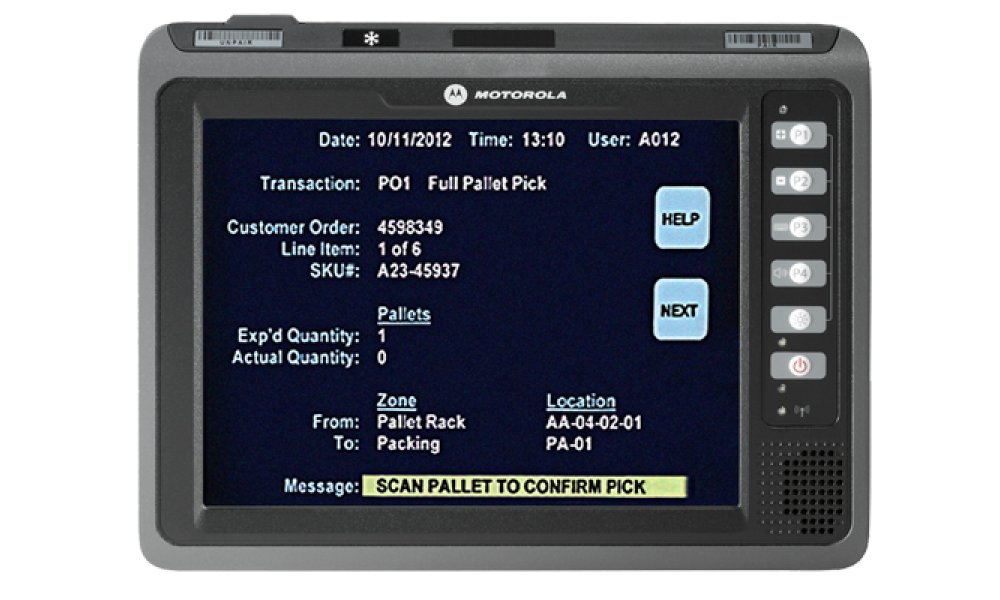Click the Full Pallet Pick transaction text
This screenshot has width=1000, height=600.
point(487,184)
